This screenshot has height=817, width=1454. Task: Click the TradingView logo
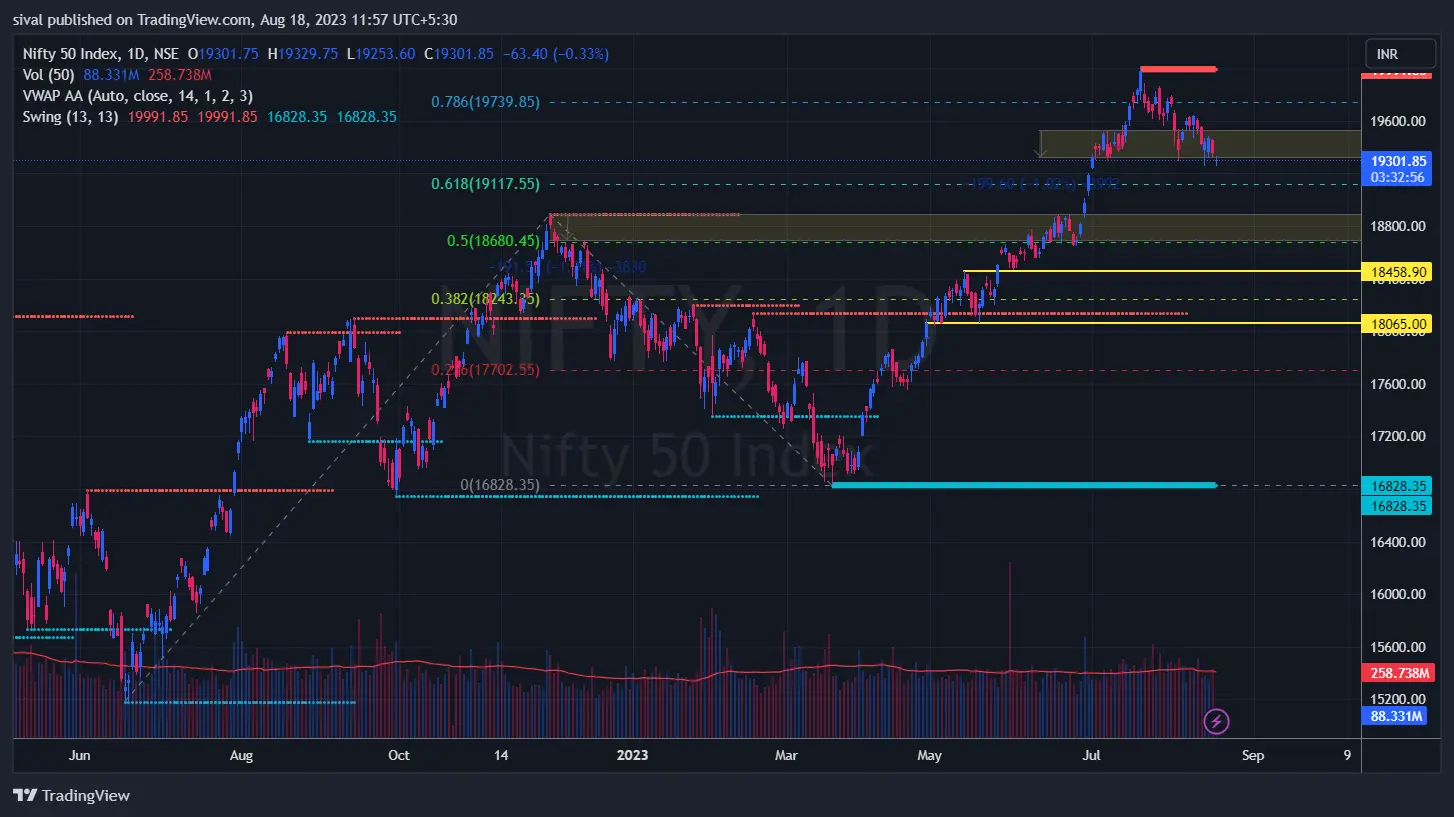click(71, 796)
